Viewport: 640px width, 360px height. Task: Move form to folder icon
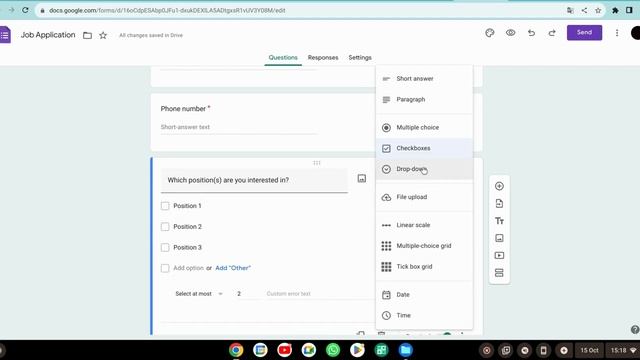[x=87, y=36]
